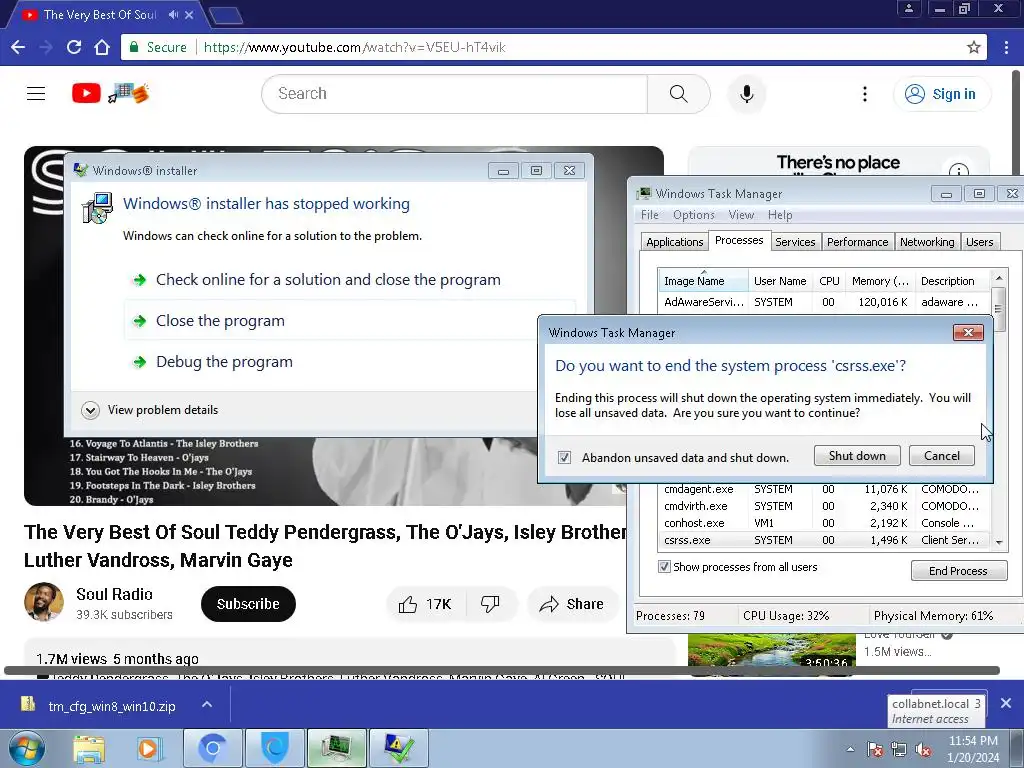
Task: Dislike the video with thumbs down icon
Action: [490, 604]
